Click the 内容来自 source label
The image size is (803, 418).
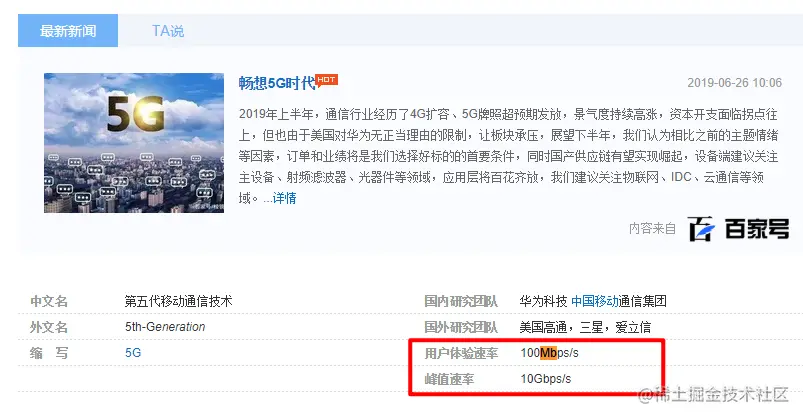click(x=652, y=228)
